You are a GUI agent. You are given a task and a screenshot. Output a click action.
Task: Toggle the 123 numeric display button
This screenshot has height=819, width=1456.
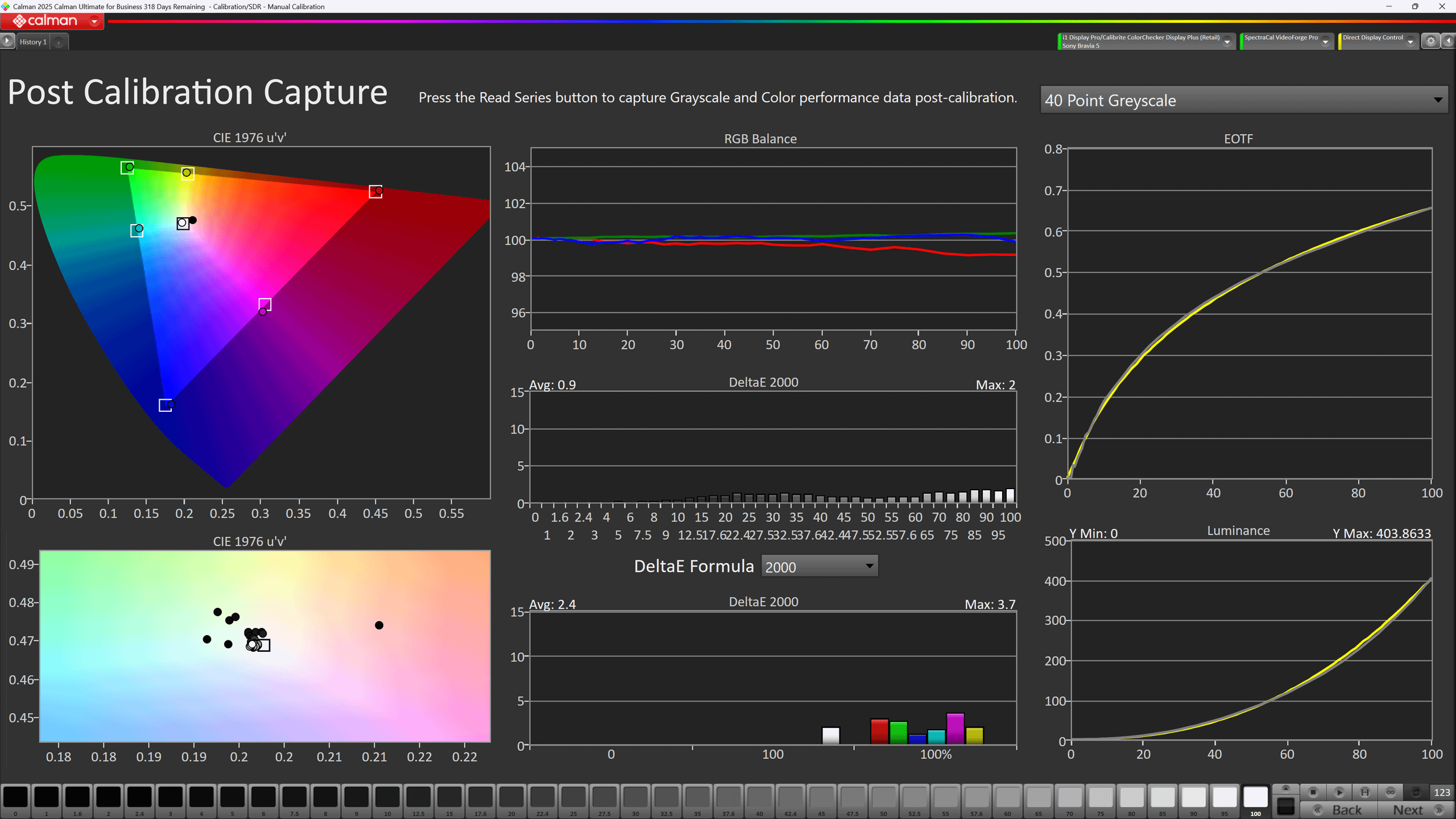click(x=1442, y=792)
